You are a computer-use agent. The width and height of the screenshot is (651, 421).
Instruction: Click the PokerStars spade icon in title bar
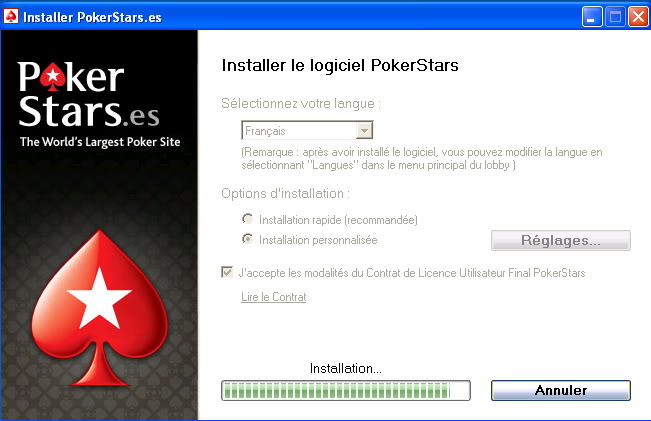[x=11, y=17]
